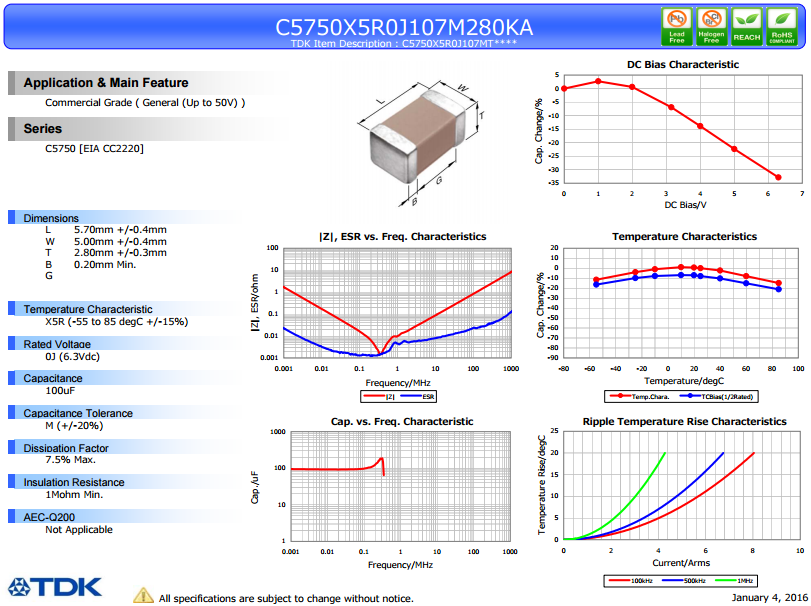Click the DC Bias/V axis label

[685, 205]
